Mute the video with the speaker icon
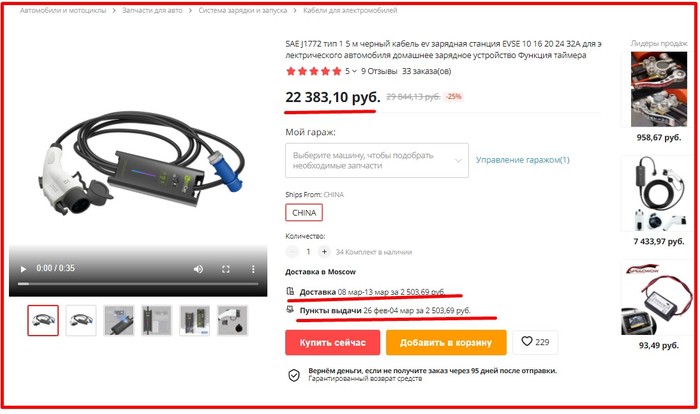The image size is (700, 414). (x=198, y=269)
